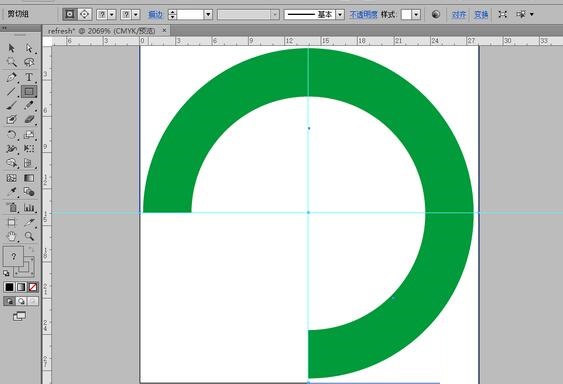Choose the Type tool
563x384 pixels.
[29, 77]
